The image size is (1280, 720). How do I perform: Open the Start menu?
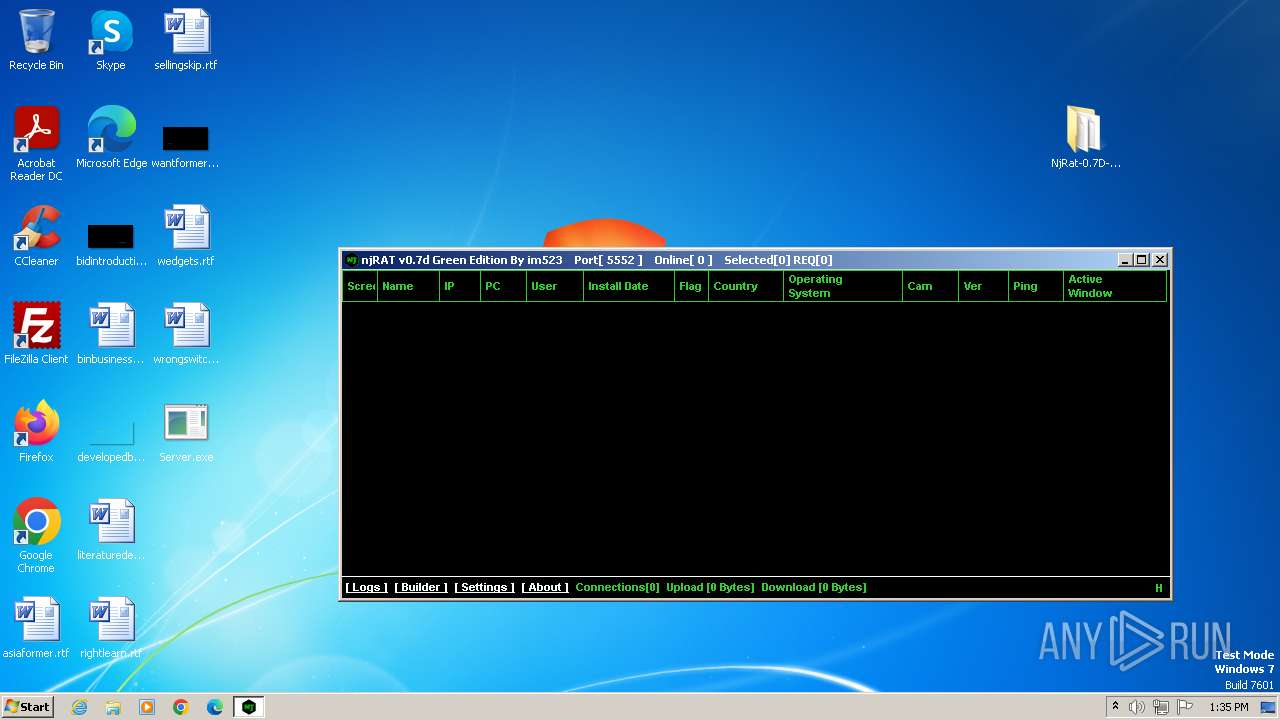click(x=28, y=707)
